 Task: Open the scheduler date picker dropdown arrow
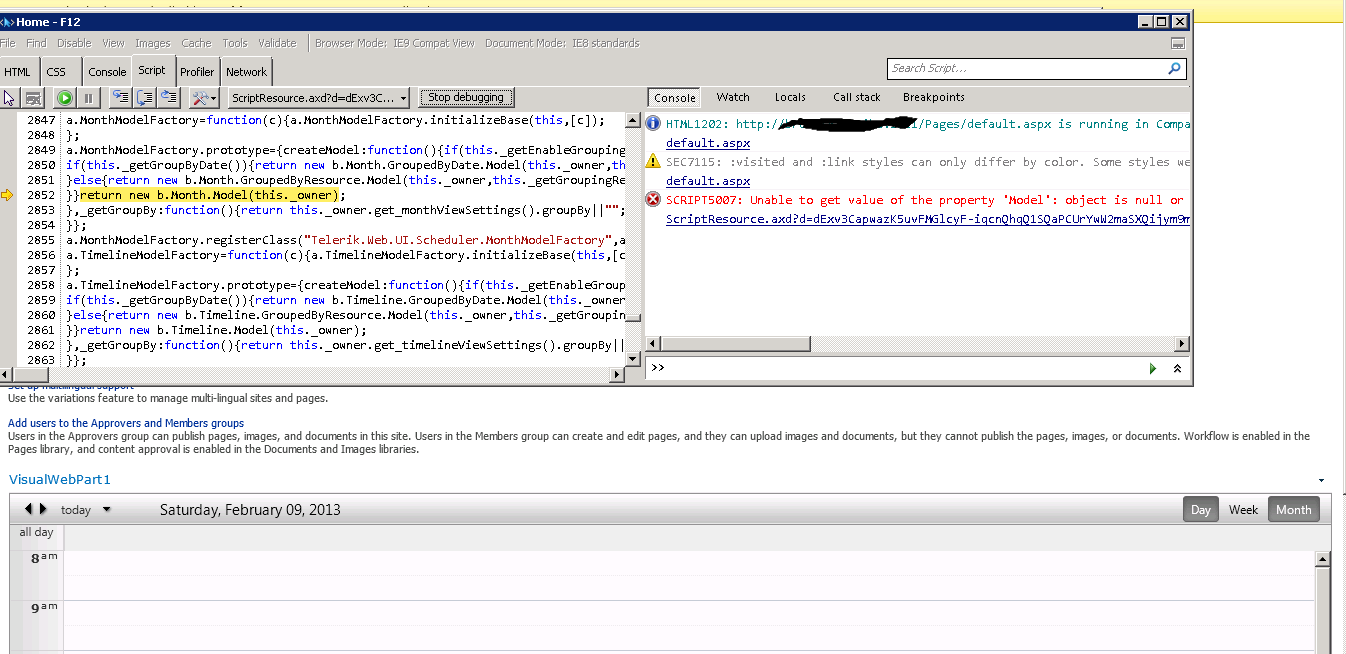[x=107, y=510]
